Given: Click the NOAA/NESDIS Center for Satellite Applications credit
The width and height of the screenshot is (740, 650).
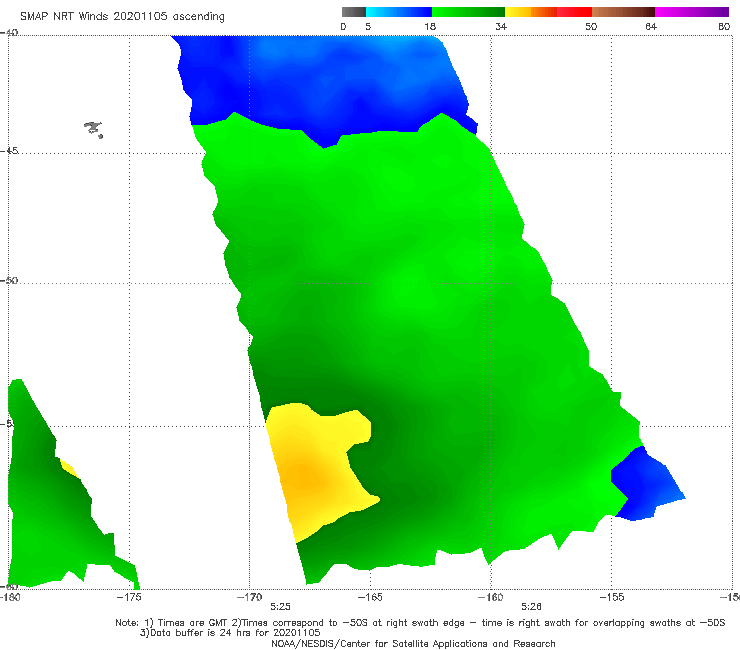Looking at the screenshot, I should pyautogui.click(x=413, y=643).
